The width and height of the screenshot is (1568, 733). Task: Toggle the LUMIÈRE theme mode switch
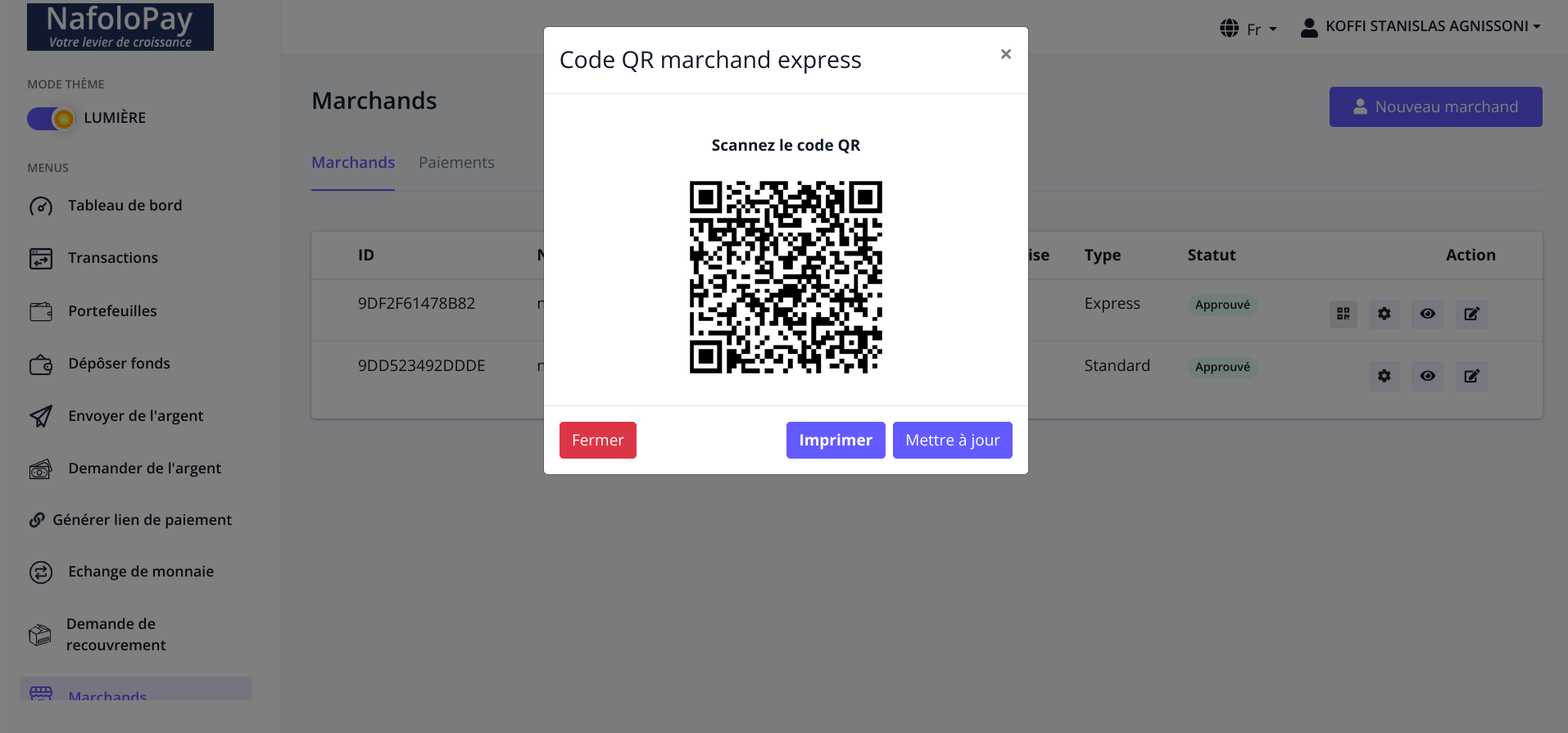(51, 119)
